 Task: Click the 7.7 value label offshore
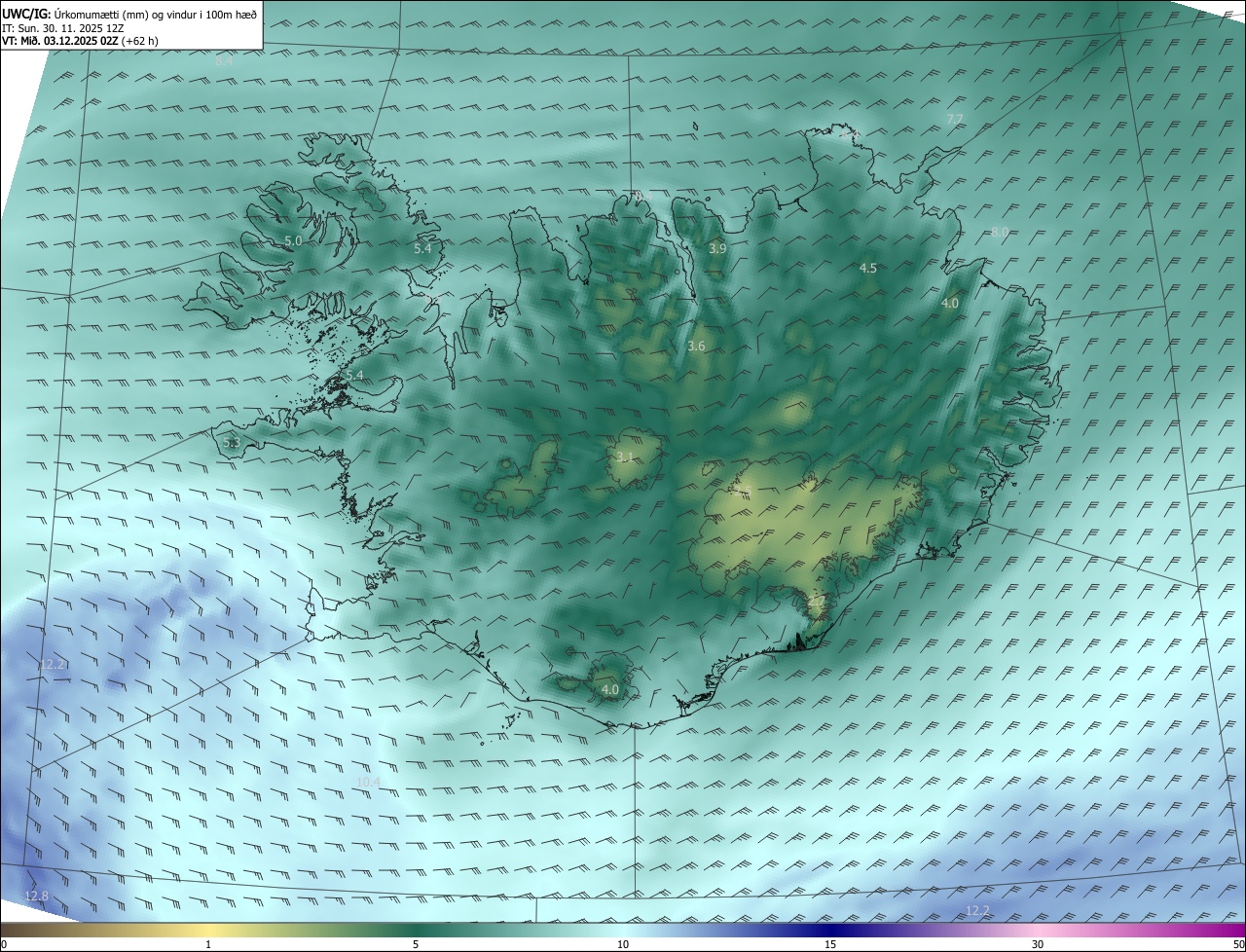[955, 119]
